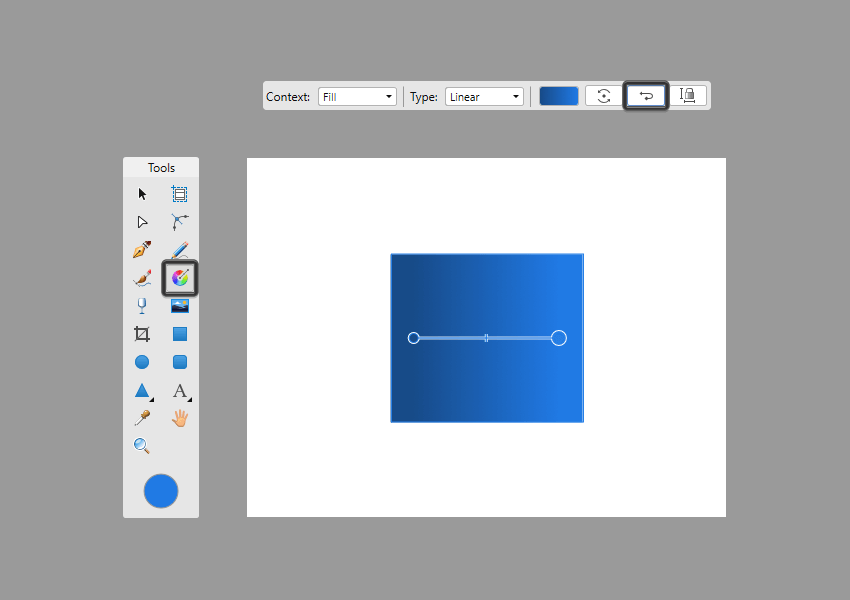Open the blue gradient swatch in toolbar
850x600 pixels.
tap(559, 96)
